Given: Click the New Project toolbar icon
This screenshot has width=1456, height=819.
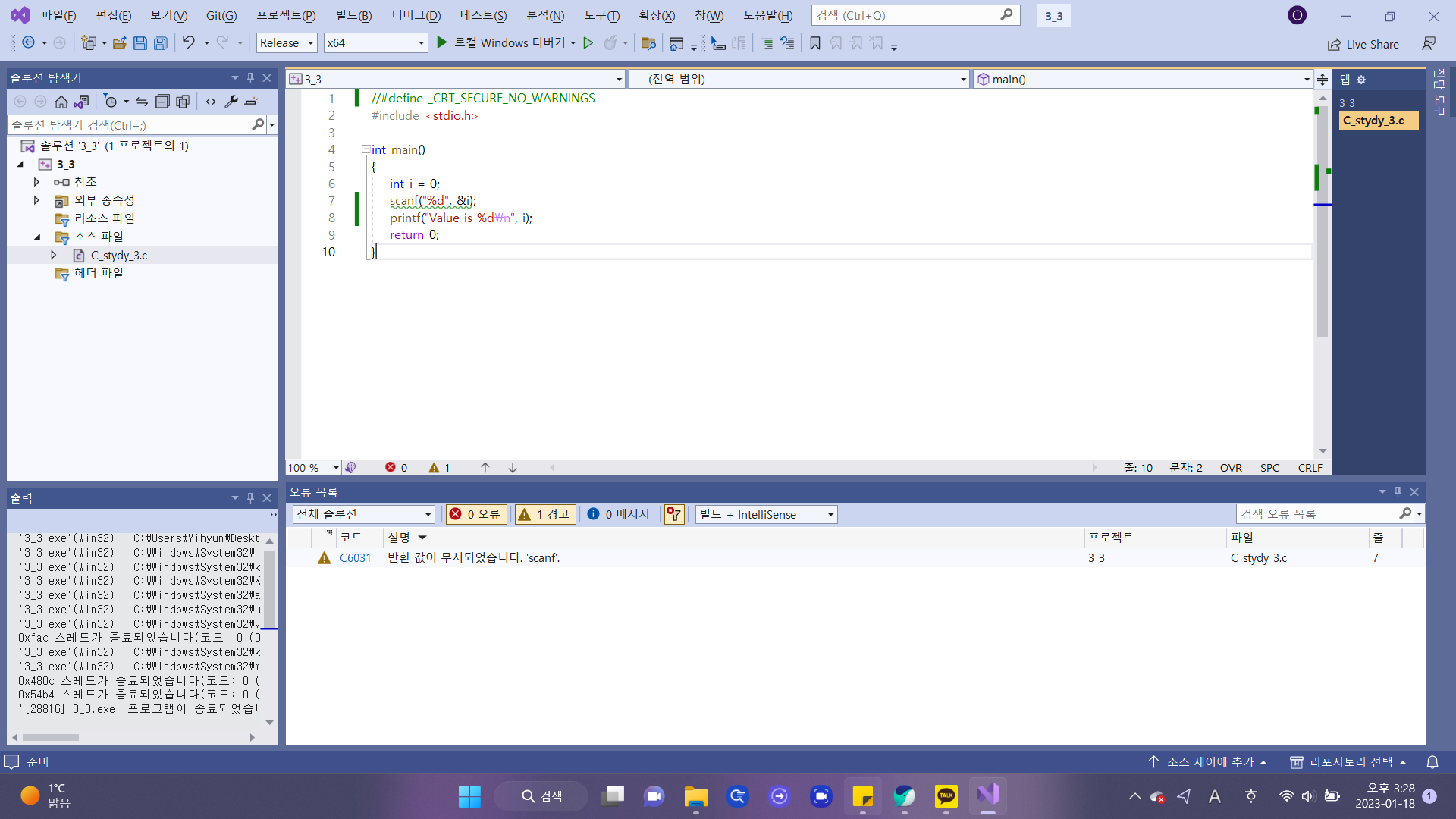Looking at the screenshot, I should tap(89, 43).
